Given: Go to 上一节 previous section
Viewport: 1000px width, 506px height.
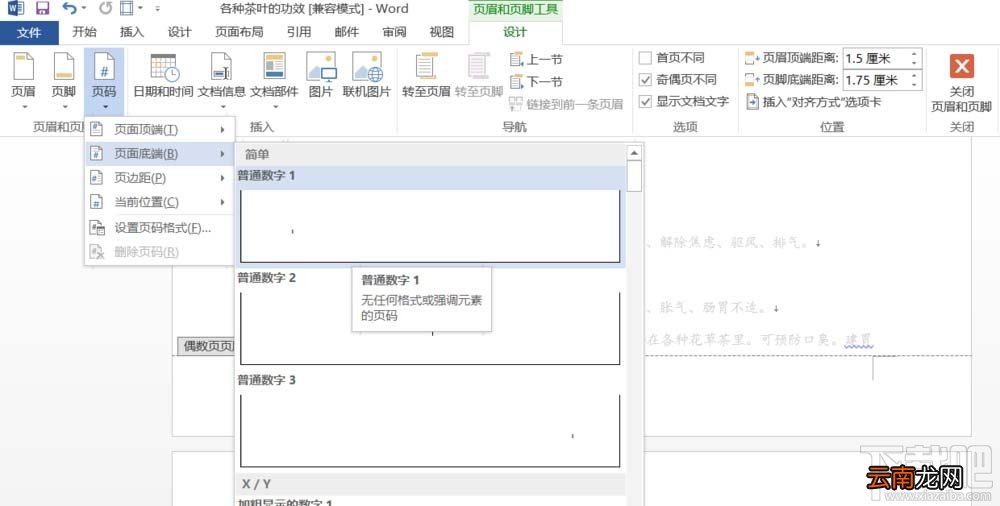Looking at the screenshot, I should [x=536, y=60].
